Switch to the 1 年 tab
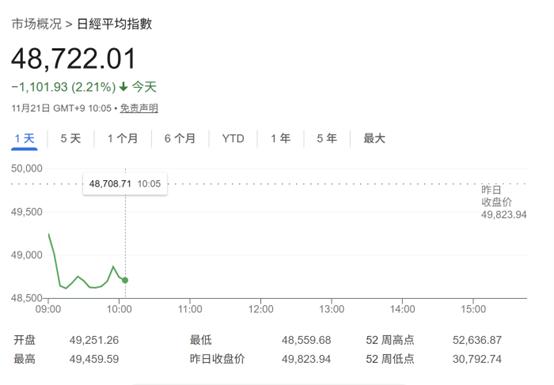Viewport: 554px width, 385px height. click(x=281, y=138)
